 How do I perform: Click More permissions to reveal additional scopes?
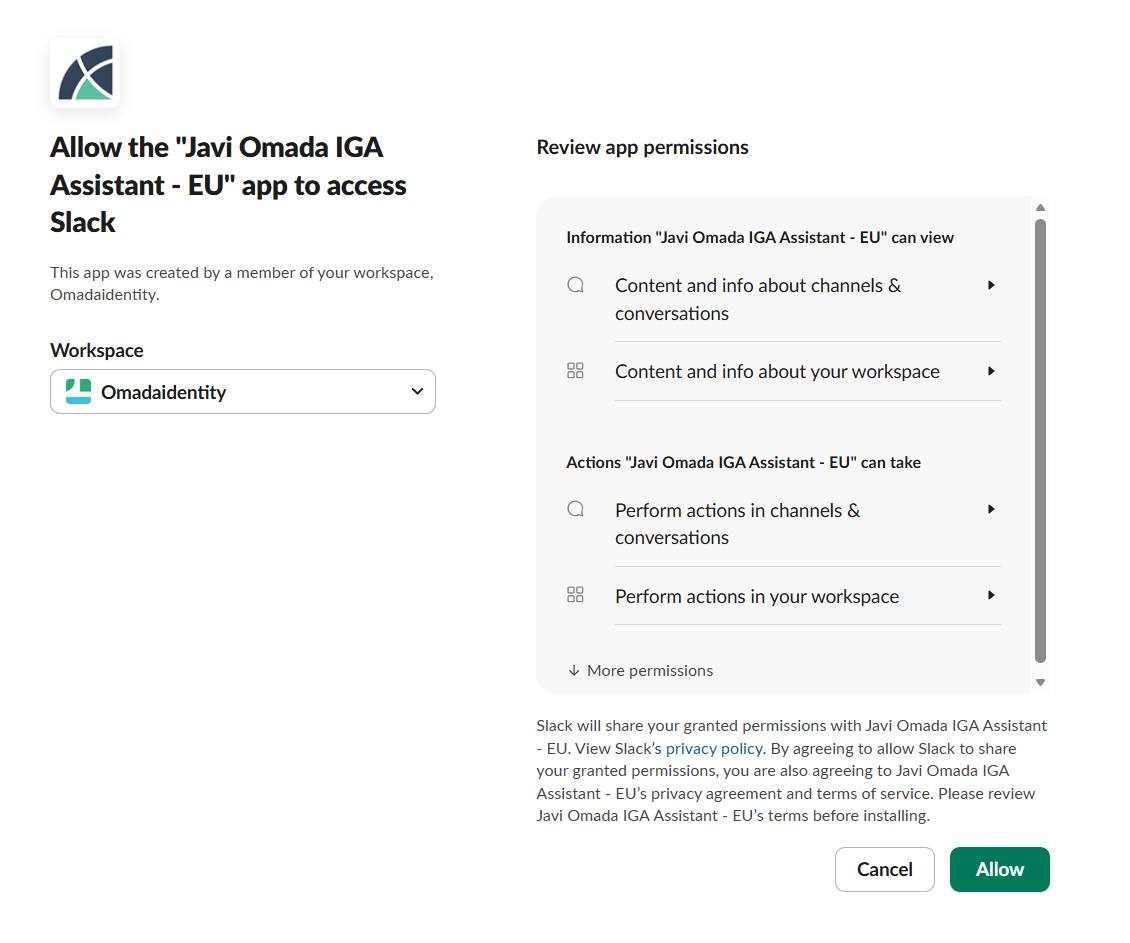649,670
